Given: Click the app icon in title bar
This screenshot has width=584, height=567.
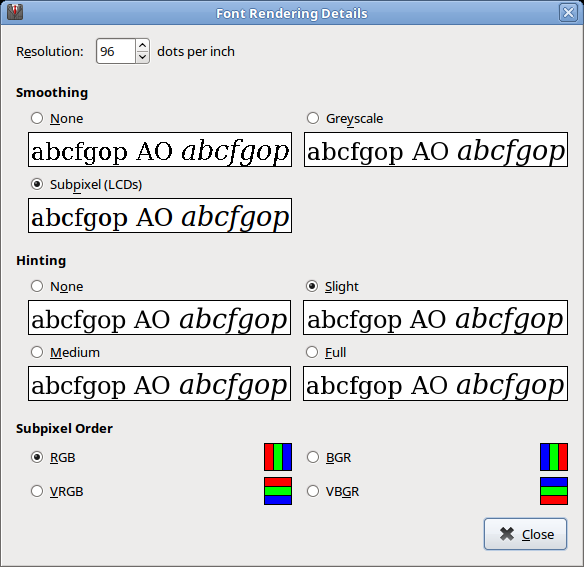Looking at the screenshot, I should 15,12.
